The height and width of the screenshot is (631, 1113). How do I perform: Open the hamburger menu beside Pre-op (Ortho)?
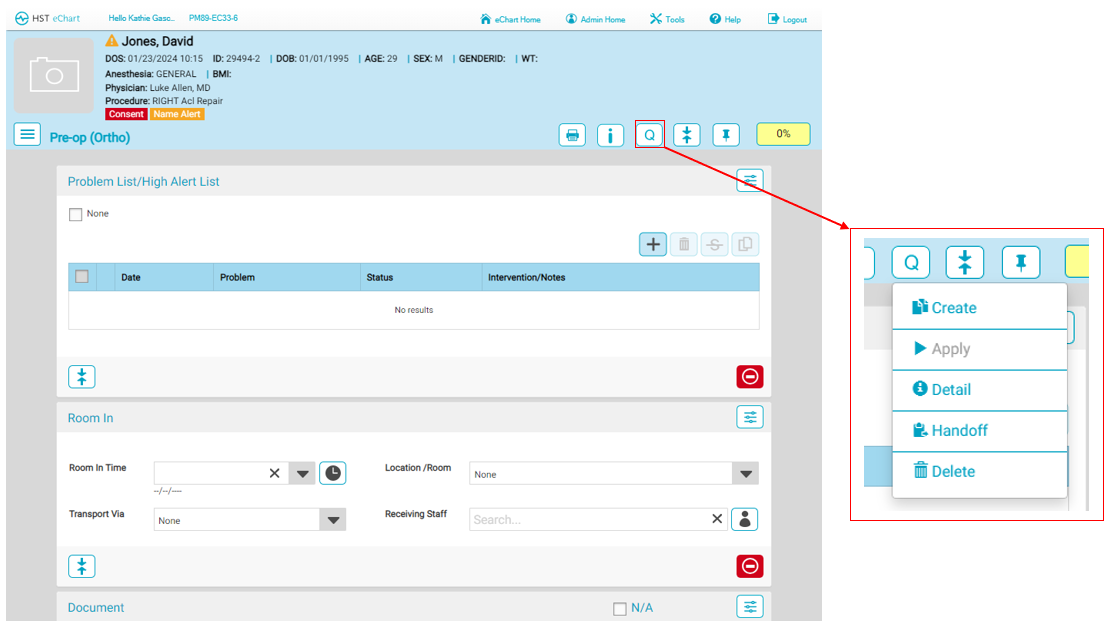(27, 134)
